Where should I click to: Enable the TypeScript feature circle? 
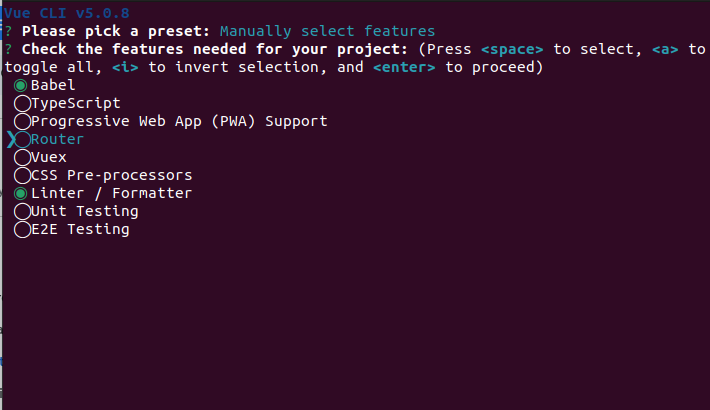click(x=22, y=103)
